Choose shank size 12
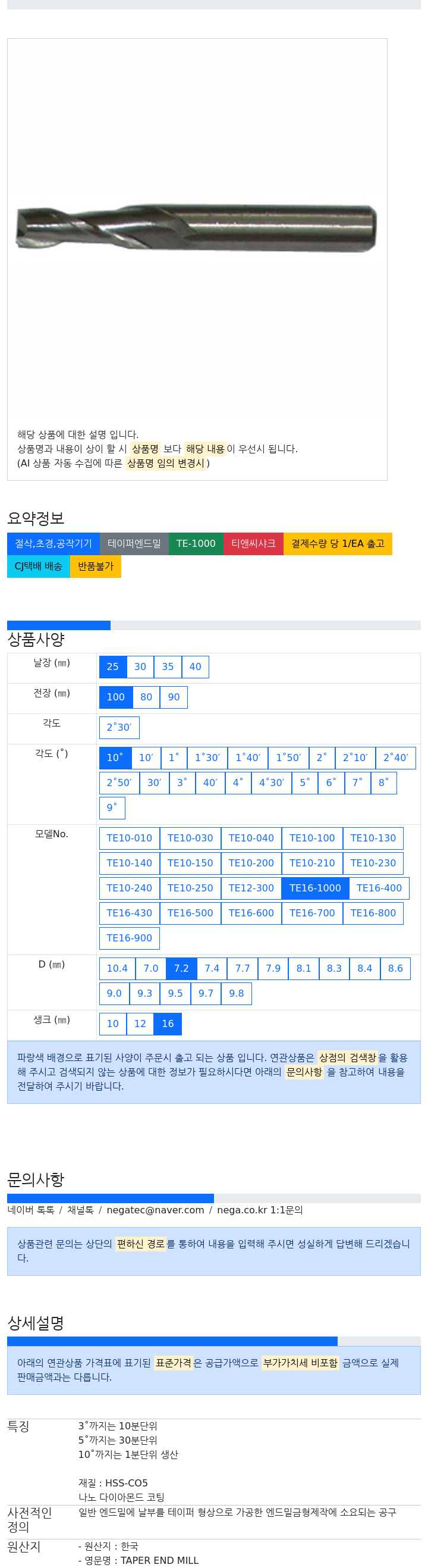Image resolution: width=428 pixels, height=1568 pixels. pos(140,1024)
